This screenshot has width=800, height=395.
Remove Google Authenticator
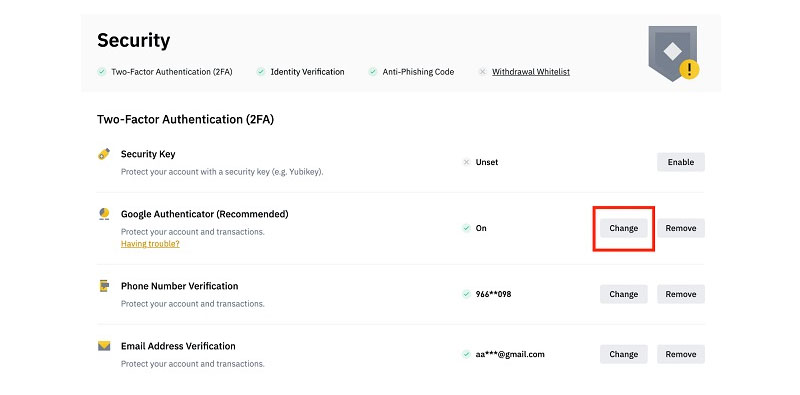click(681, 228)
